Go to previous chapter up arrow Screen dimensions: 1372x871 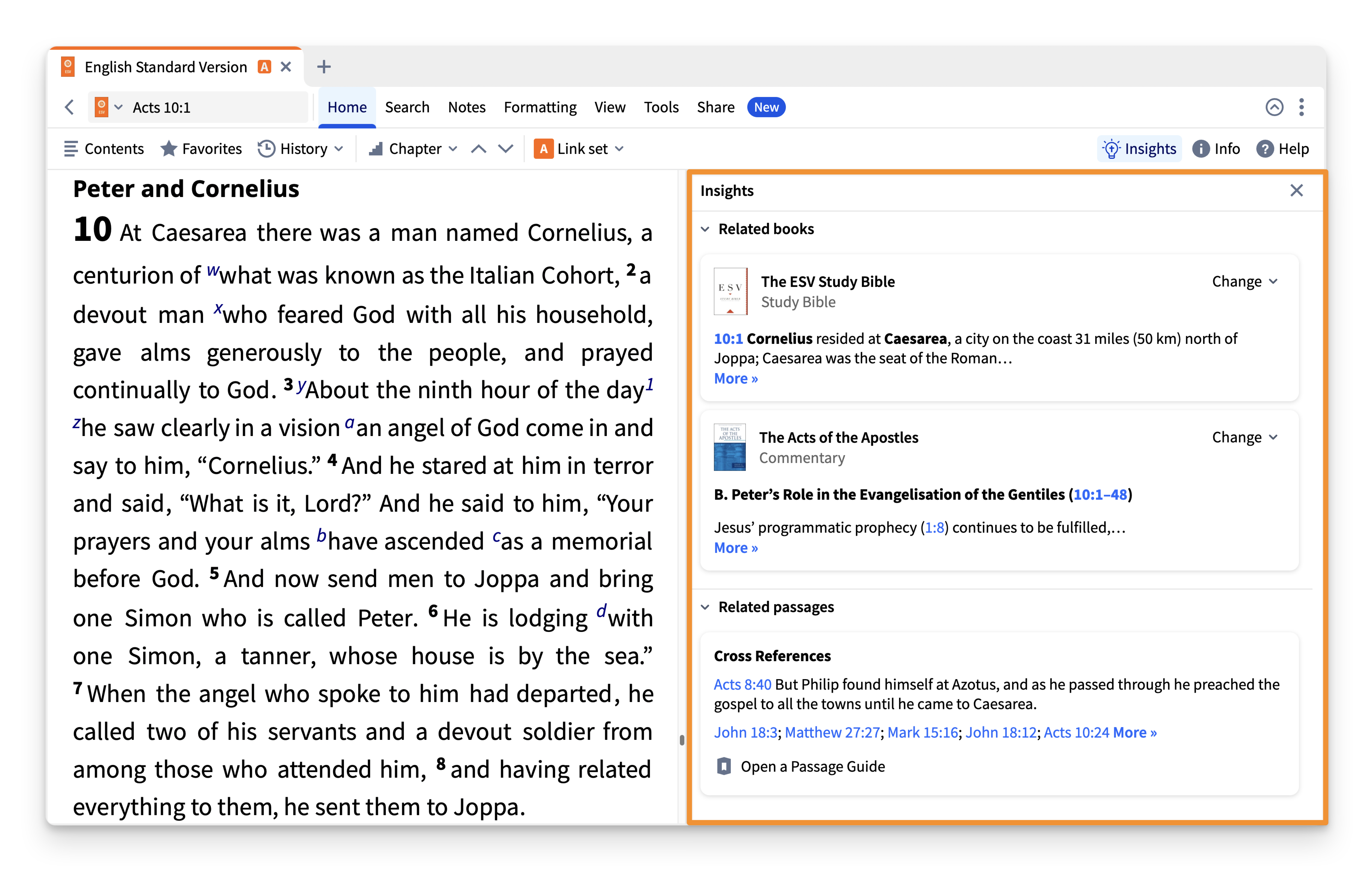point(479,149)
